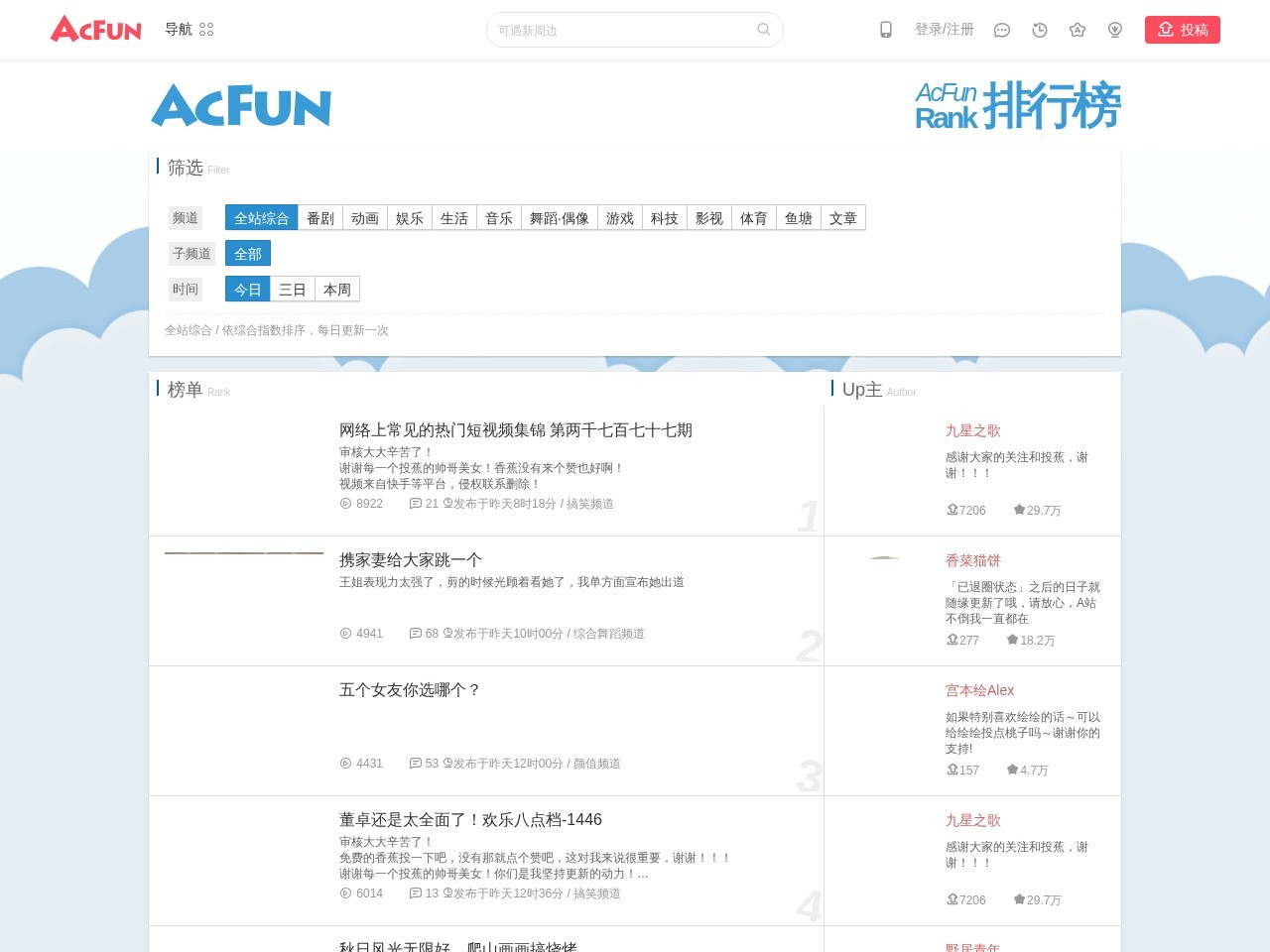Select the 今日 time filter
Viewport: 1270px width, 952px height.
[x=248, y=290]
